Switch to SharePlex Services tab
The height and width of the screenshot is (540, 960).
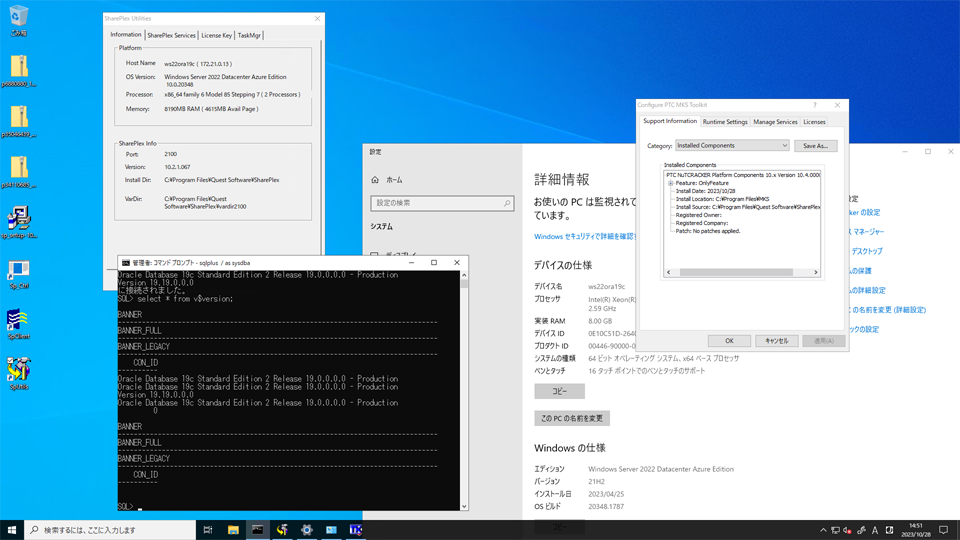[171, 36]
